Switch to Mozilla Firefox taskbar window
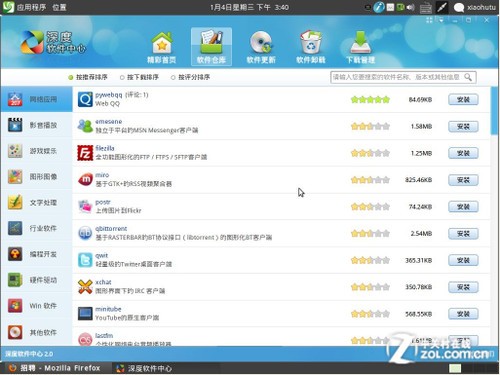500x375 pixels. pos(55,368)
